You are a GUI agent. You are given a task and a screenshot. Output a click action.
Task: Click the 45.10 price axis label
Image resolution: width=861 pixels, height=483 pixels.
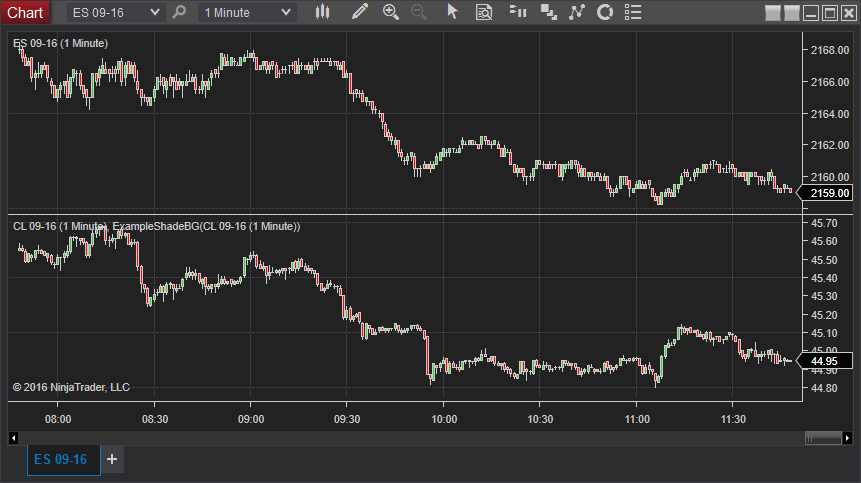tap(824, 333)
